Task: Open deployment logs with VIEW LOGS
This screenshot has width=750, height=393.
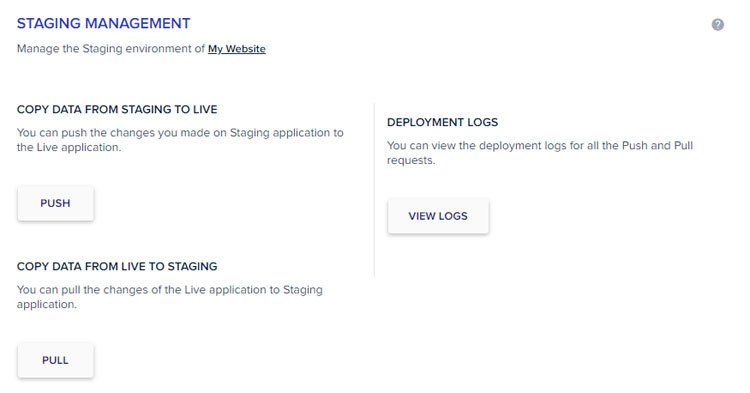Action: 438,216
